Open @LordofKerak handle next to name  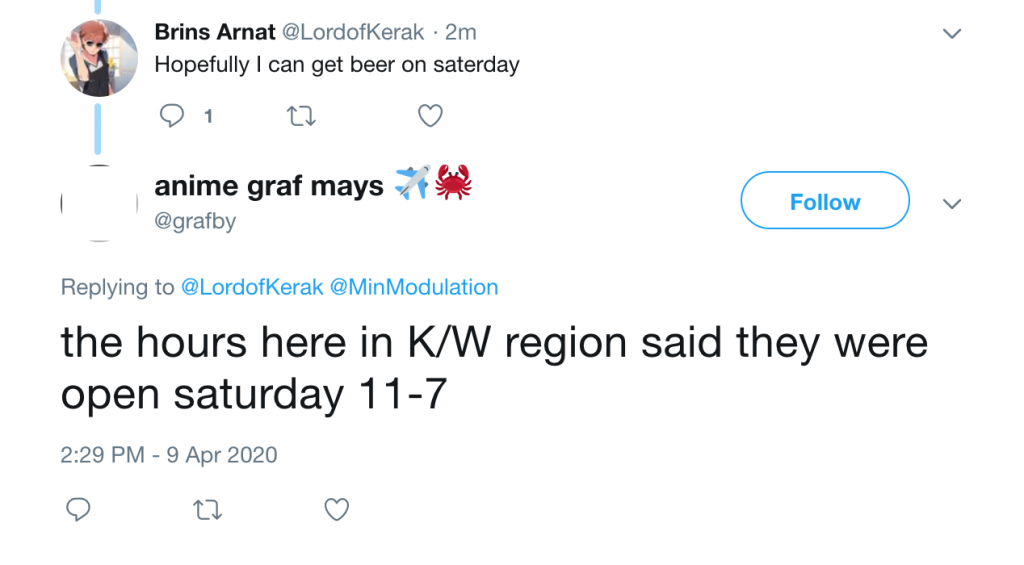(353, 32)
